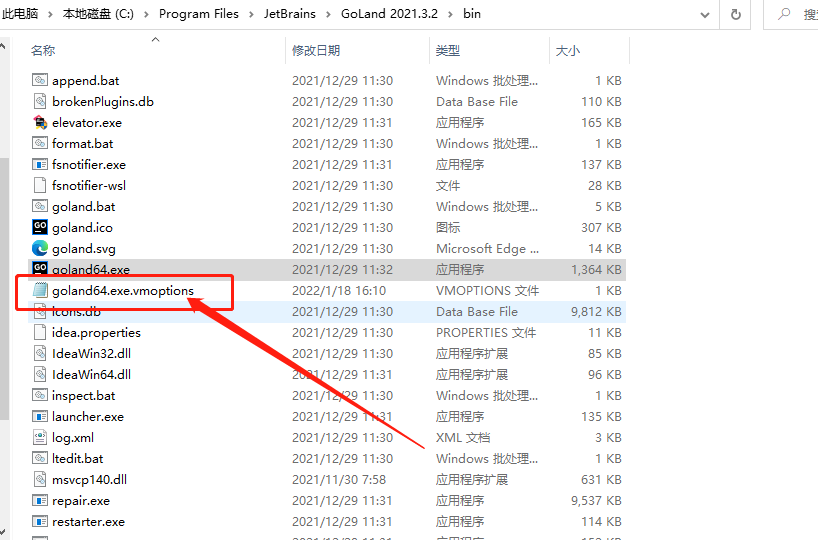818x546 pixels.
Task: Click the goland.ico GO icon
Action: (40, 227)
